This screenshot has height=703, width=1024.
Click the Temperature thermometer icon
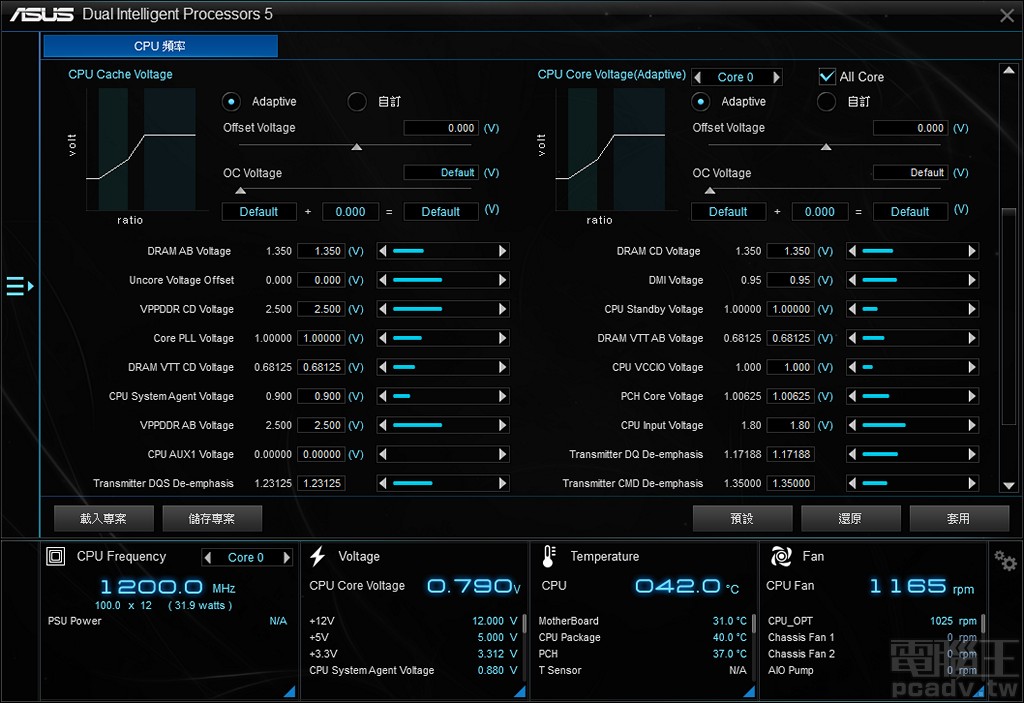click(x=549, y=557)
